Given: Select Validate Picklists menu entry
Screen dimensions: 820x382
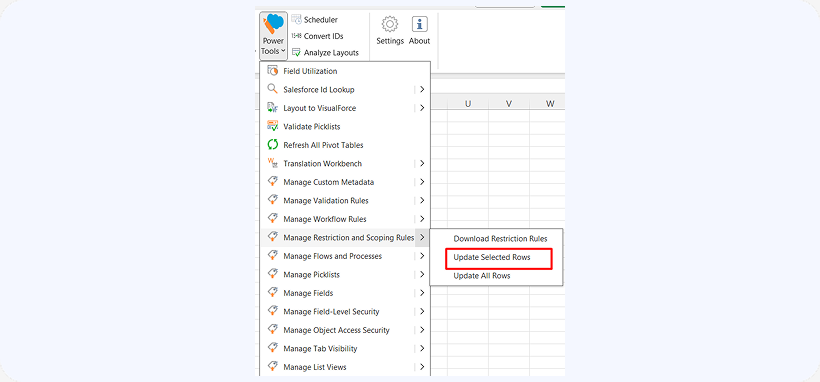Looking at the screenshot, I should [x=312, y=127].
